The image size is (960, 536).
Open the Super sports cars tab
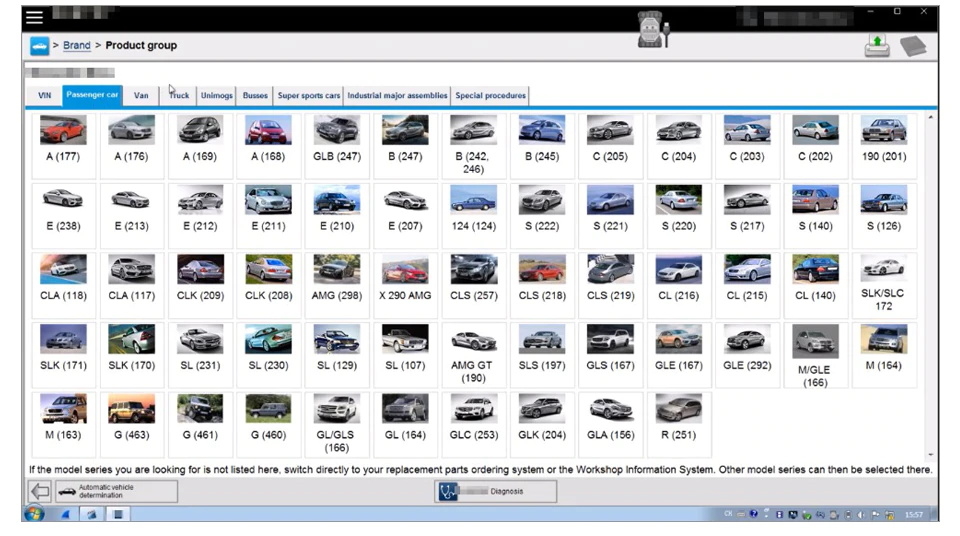tap(309, 96)
